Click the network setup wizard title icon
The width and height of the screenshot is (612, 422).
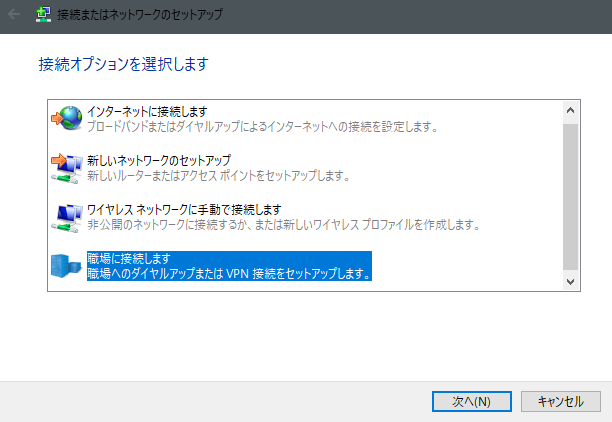point(43,15)
